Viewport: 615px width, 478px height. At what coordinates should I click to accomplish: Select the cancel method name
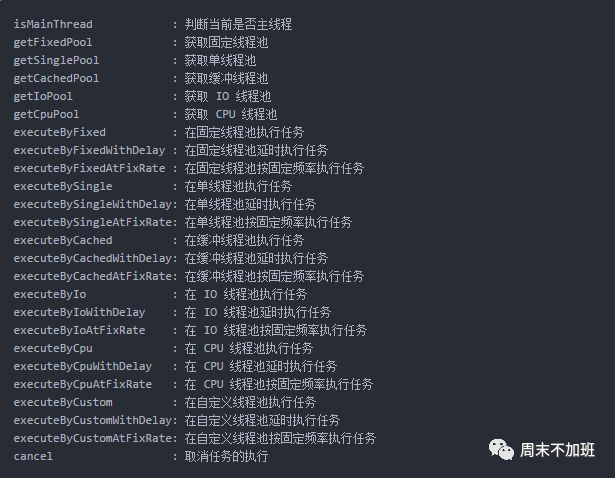tap(33, 456)
